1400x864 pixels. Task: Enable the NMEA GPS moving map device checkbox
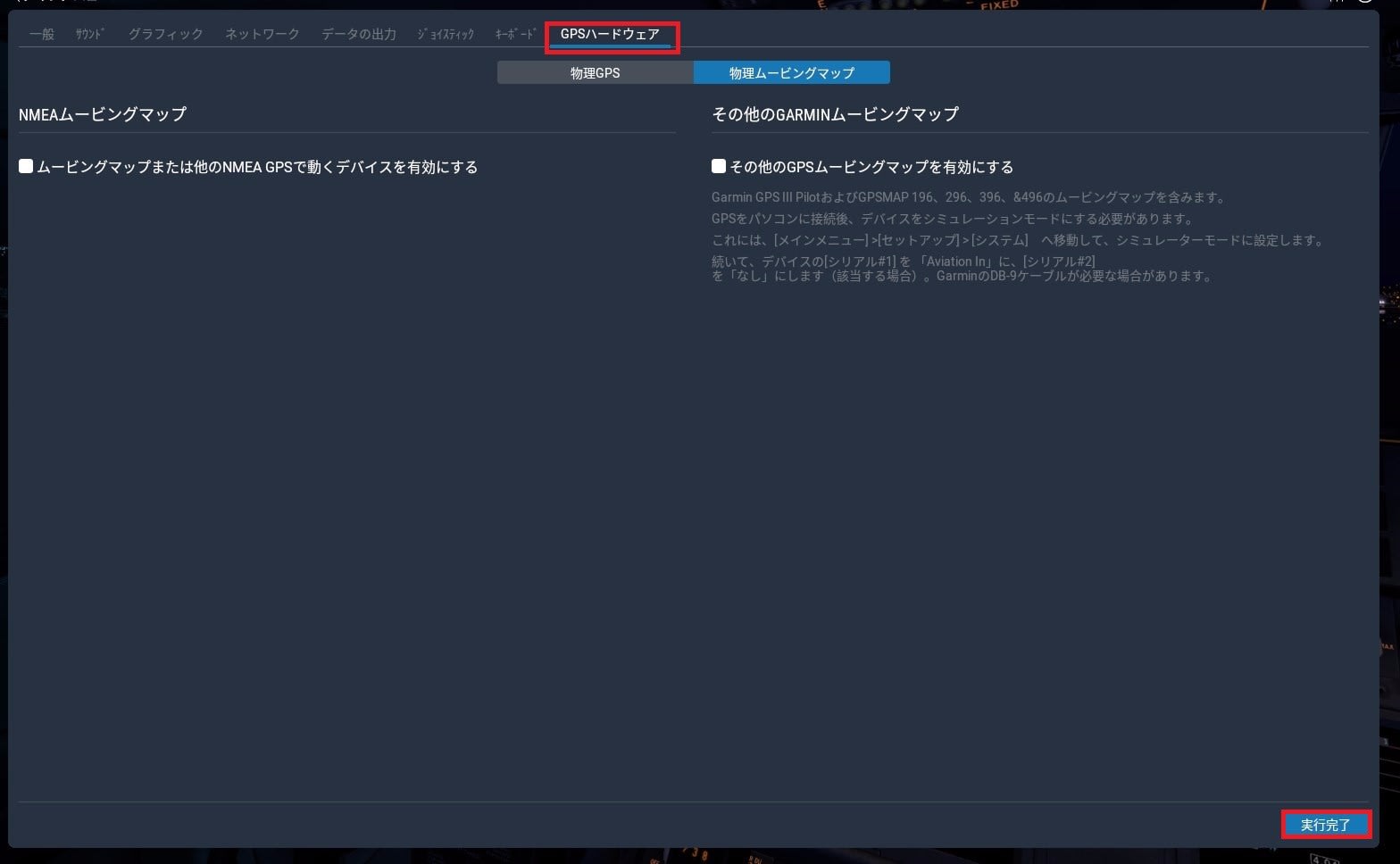[26, 166]
